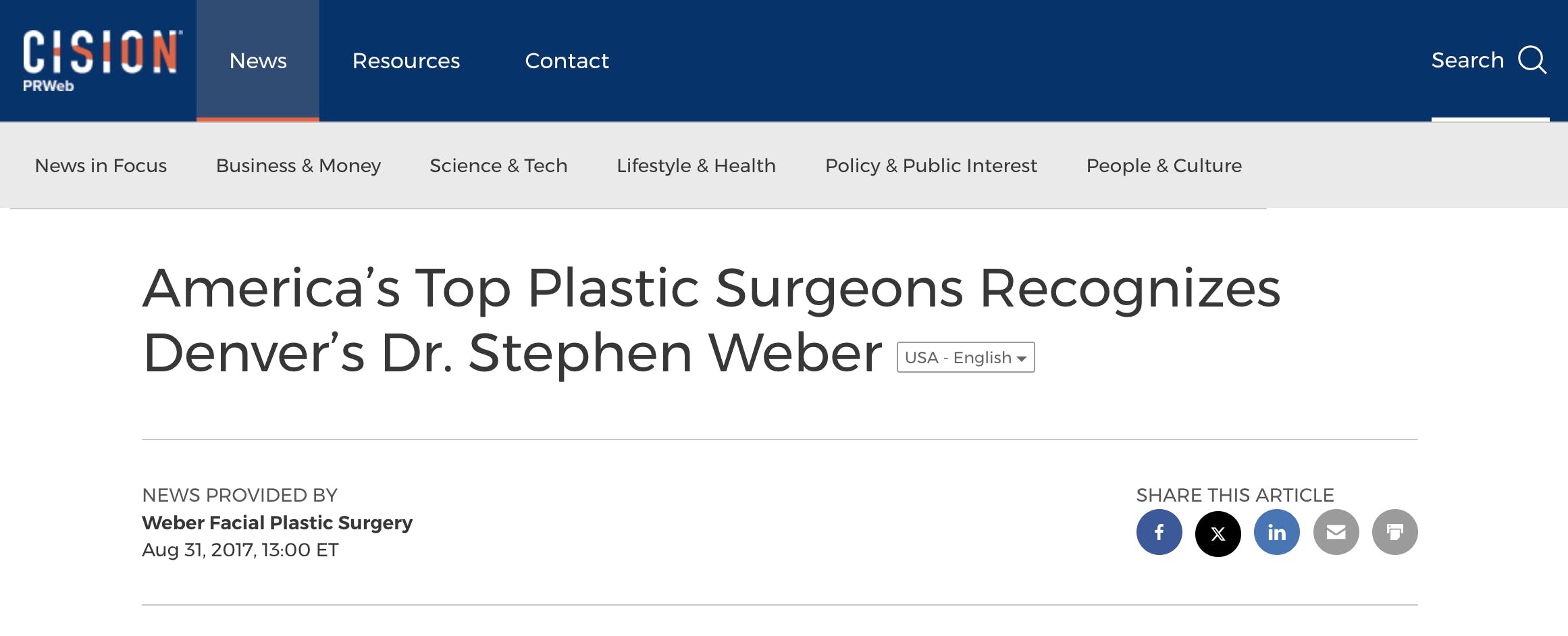Open the Resources section

406,60
